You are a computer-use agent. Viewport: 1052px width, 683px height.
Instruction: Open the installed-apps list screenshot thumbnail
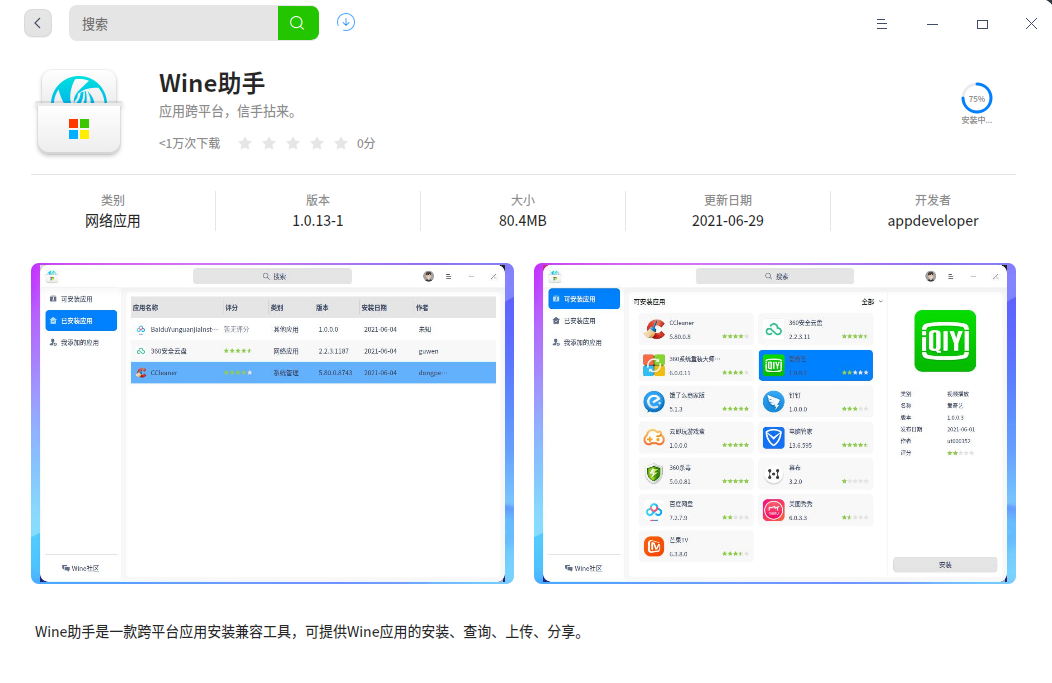[272, 423]
